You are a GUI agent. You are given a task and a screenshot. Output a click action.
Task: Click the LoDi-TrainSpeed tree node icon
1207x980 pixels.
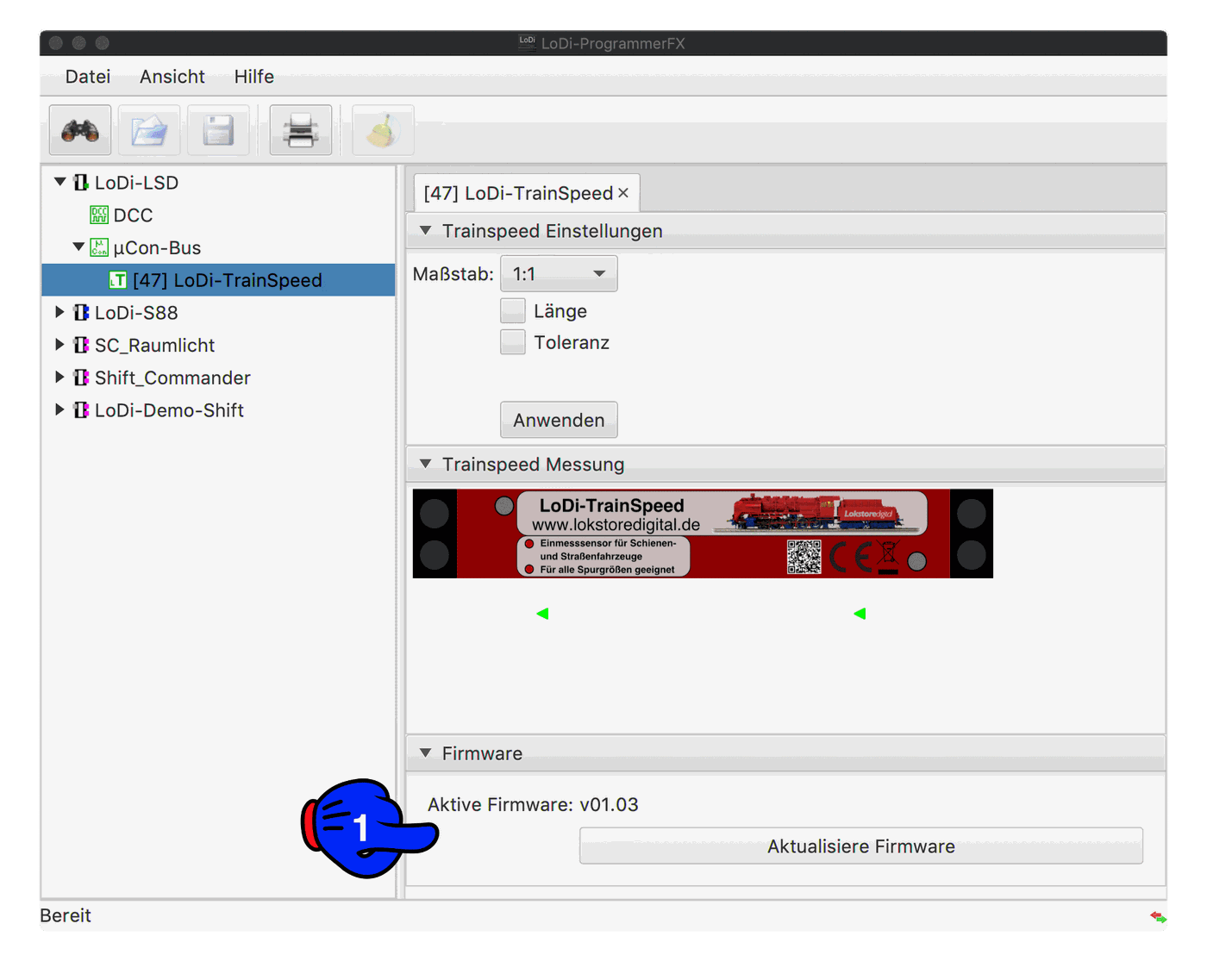point(118,280)
